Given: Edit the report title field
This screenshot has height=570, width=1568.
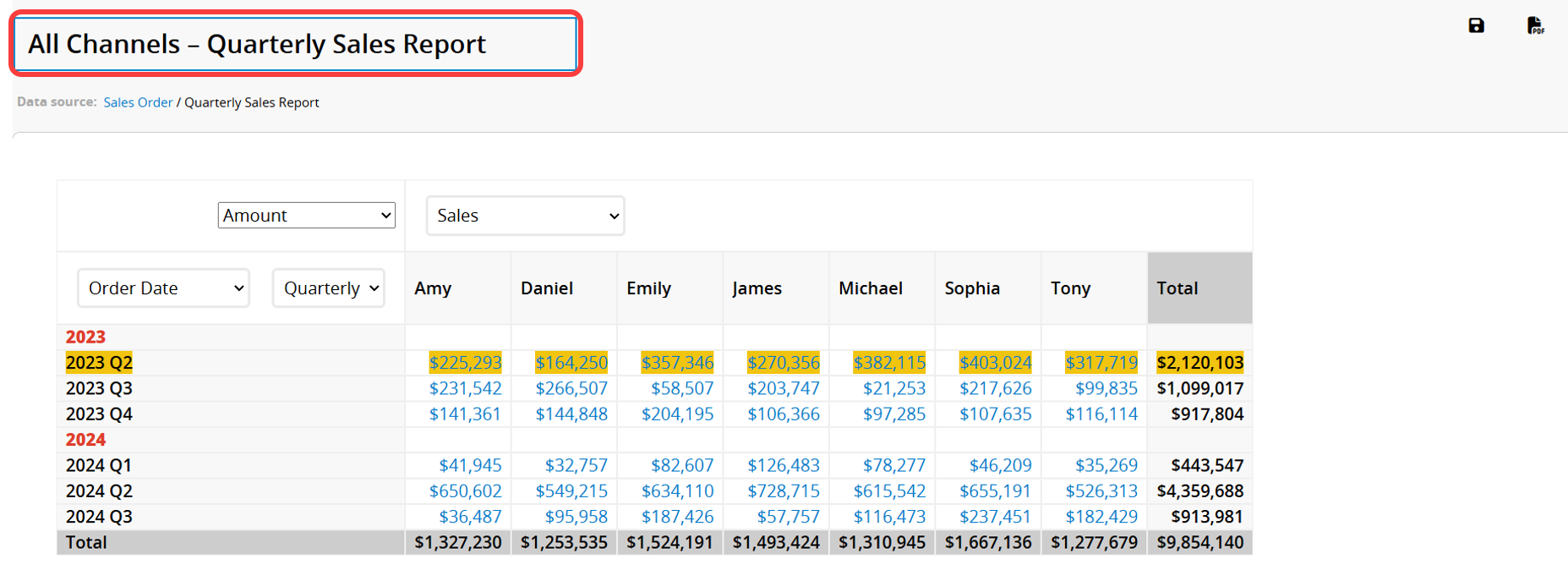Looking at the screenshot, I should 294,44.
